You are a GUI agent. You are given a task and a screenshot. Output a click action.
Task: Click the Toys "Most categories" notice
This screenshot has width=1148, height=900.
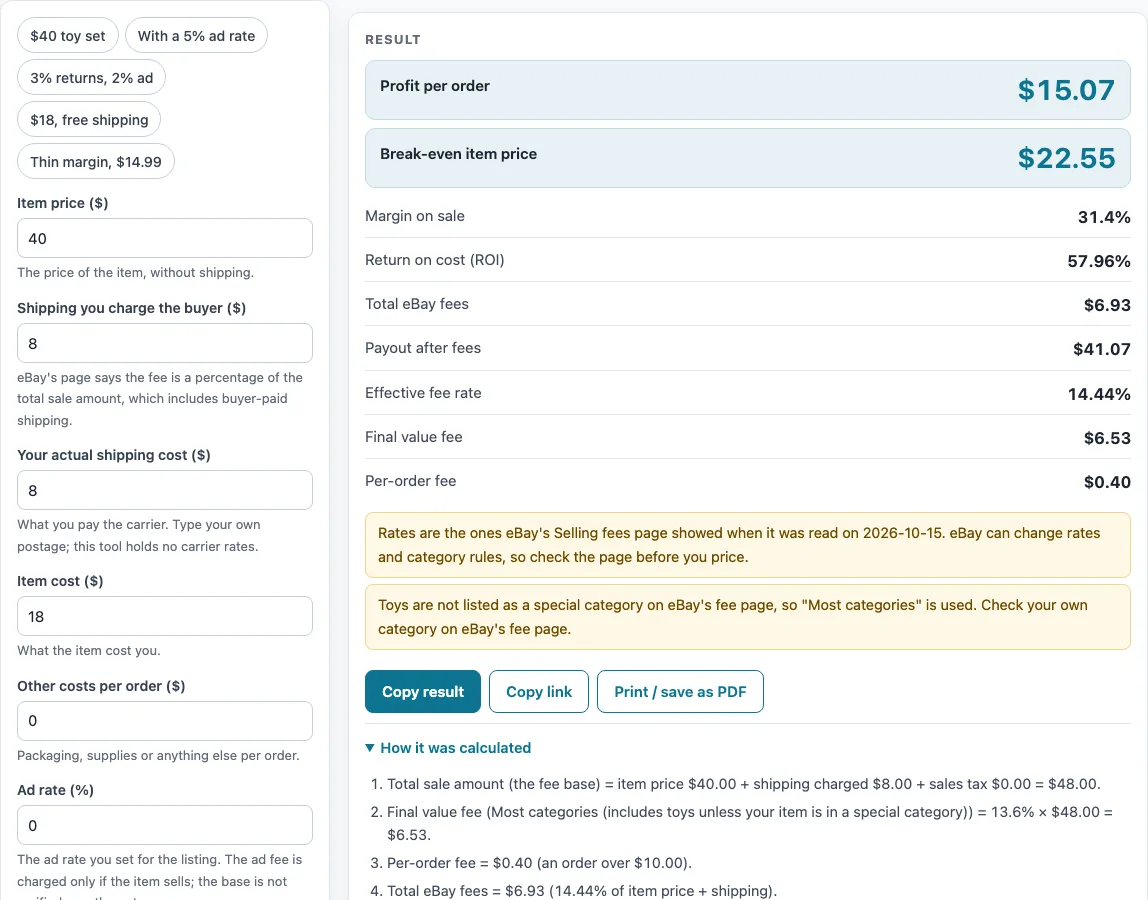pos(748,617)
